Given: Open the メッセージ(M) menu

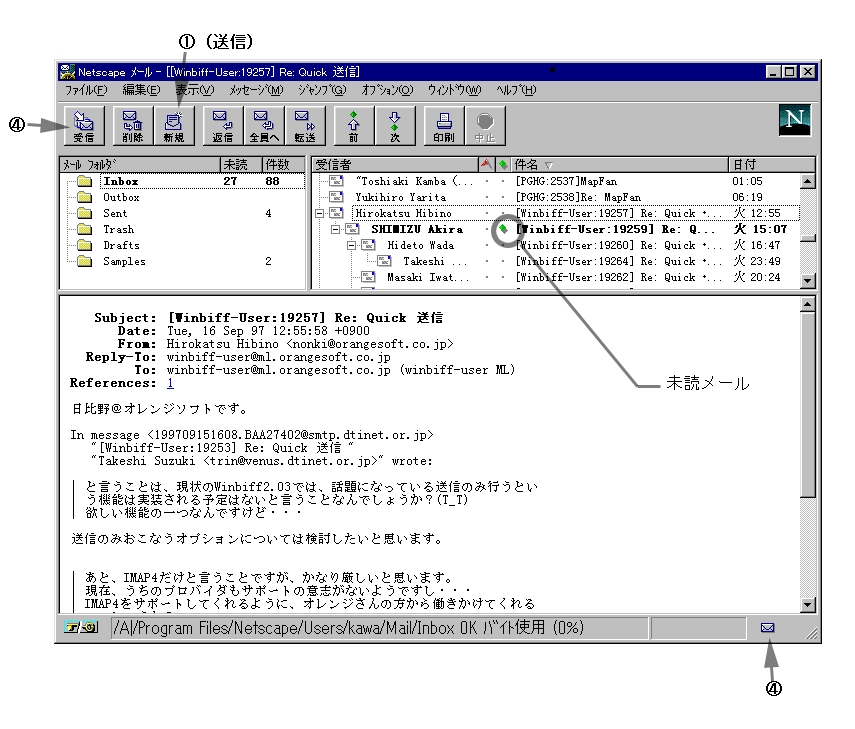Looking at the screenshot, I should 256,90.
